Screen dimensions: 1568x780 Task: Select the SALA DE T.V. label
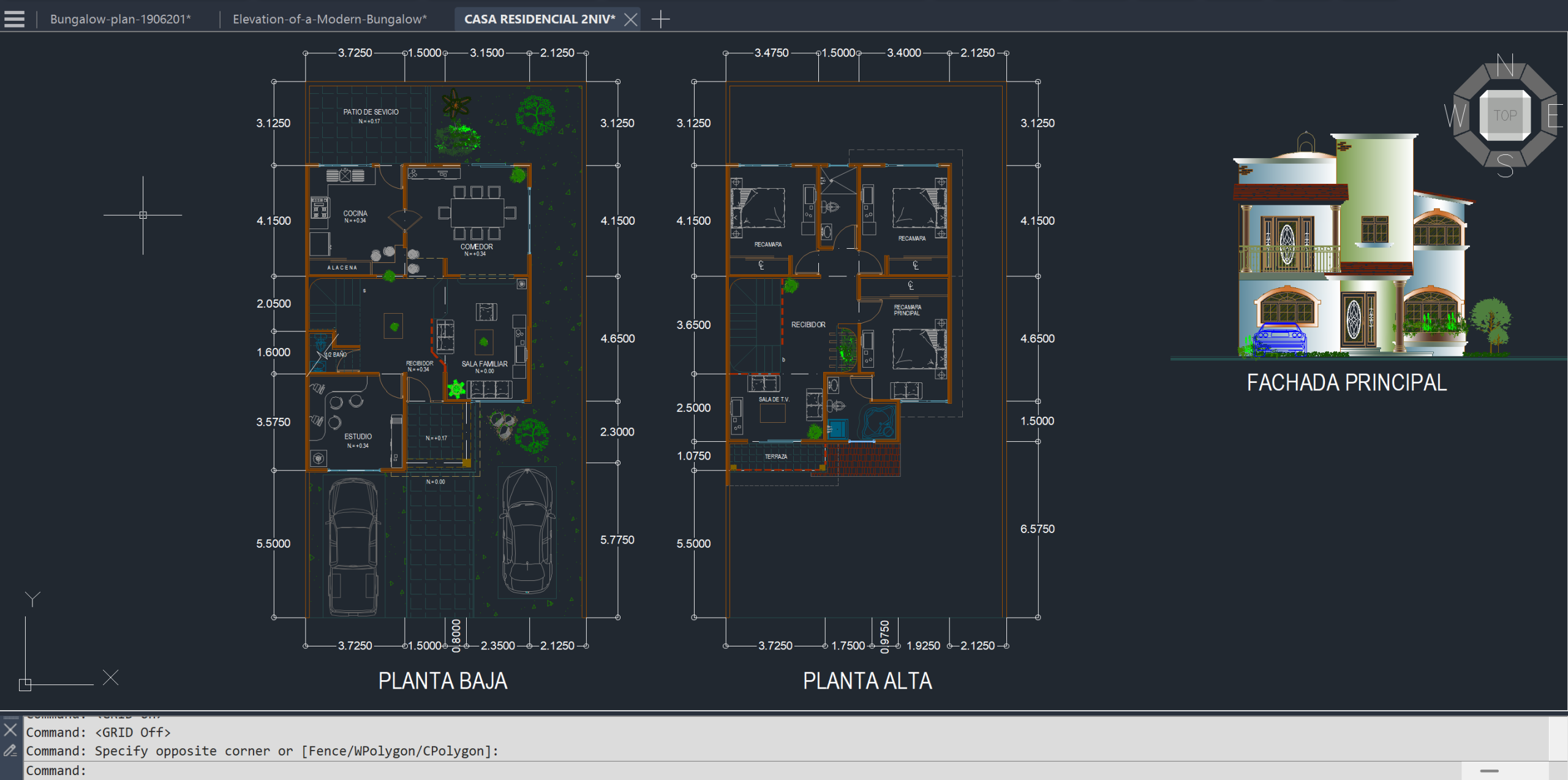coord(774,399)
